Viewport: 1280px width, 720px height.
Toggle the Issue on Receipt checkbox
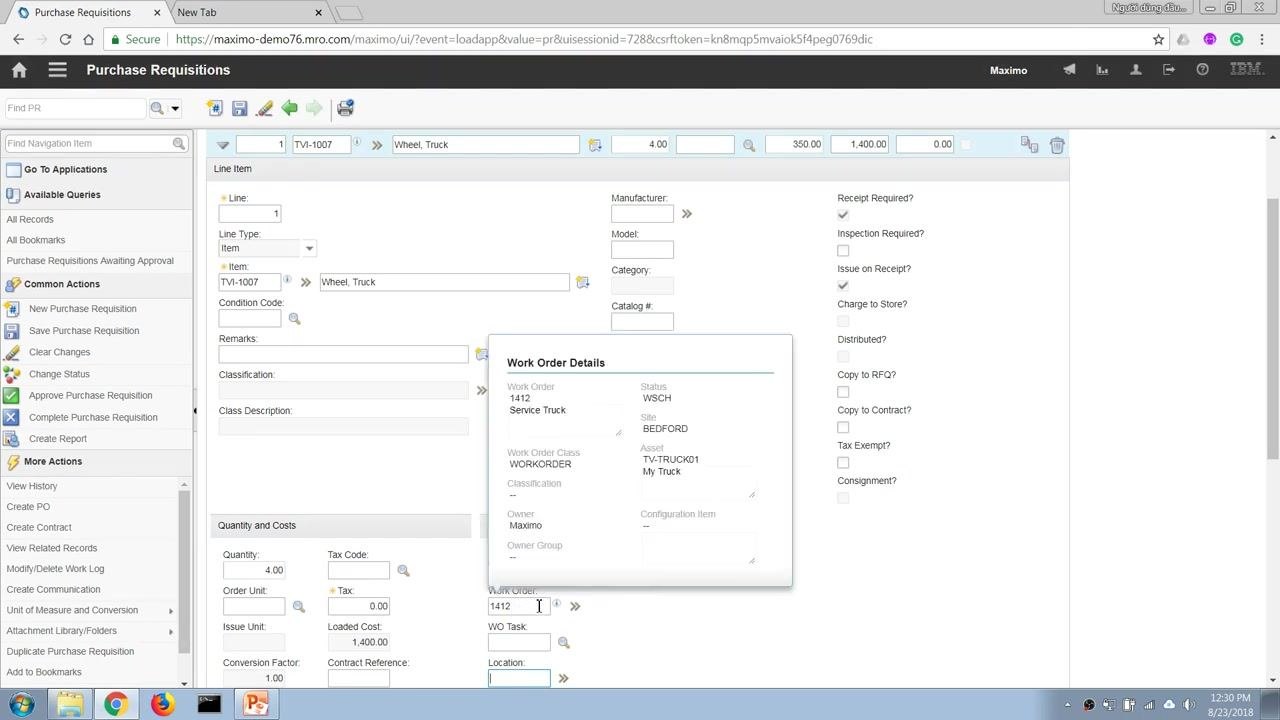pyautogui.click(x=843, y=286)
